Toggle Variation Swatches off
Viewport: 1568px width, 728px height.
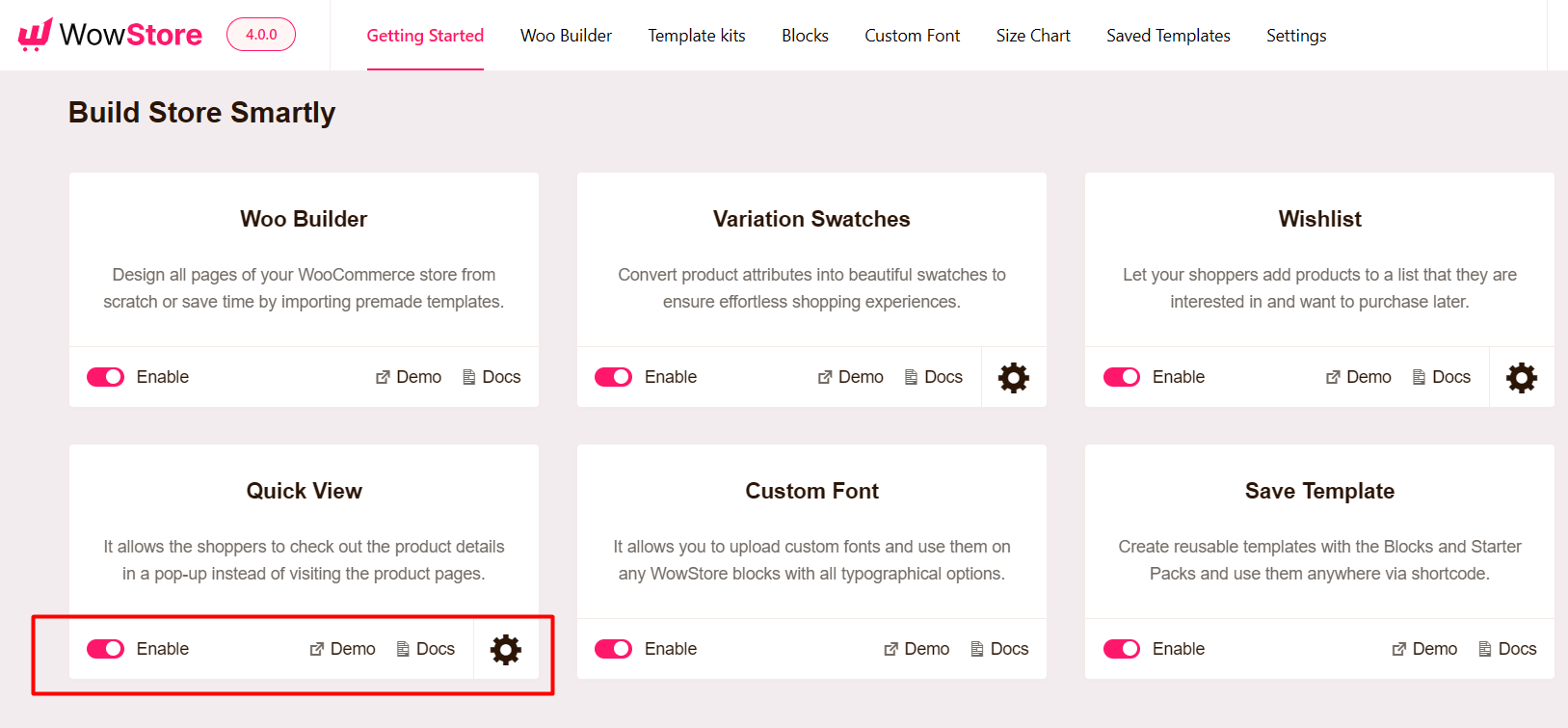point(613,377)
